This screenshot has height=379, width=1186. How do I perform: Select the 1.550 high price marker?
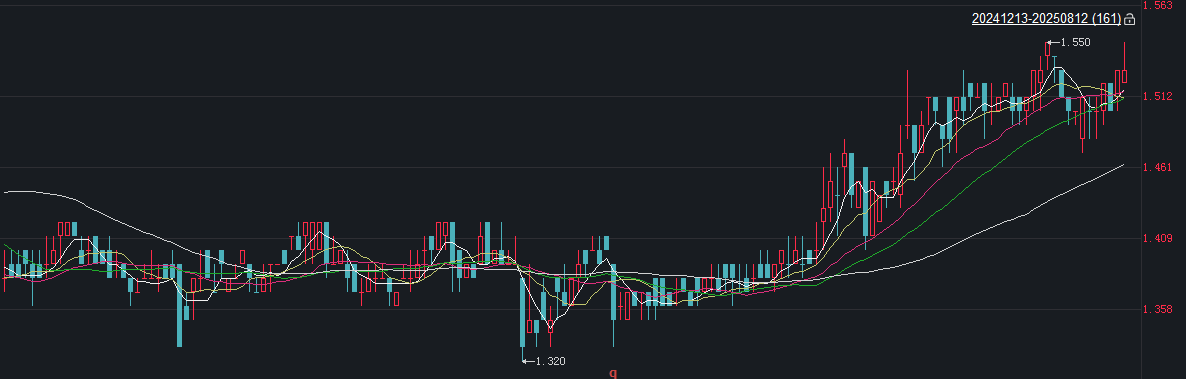point(1076,42)
